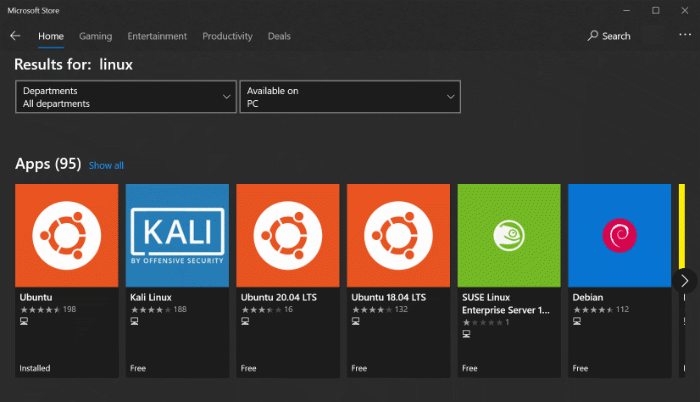Open the Ubuntu 20.04 LTS title
The image size is (700, 402).
[x=279, y=297]
